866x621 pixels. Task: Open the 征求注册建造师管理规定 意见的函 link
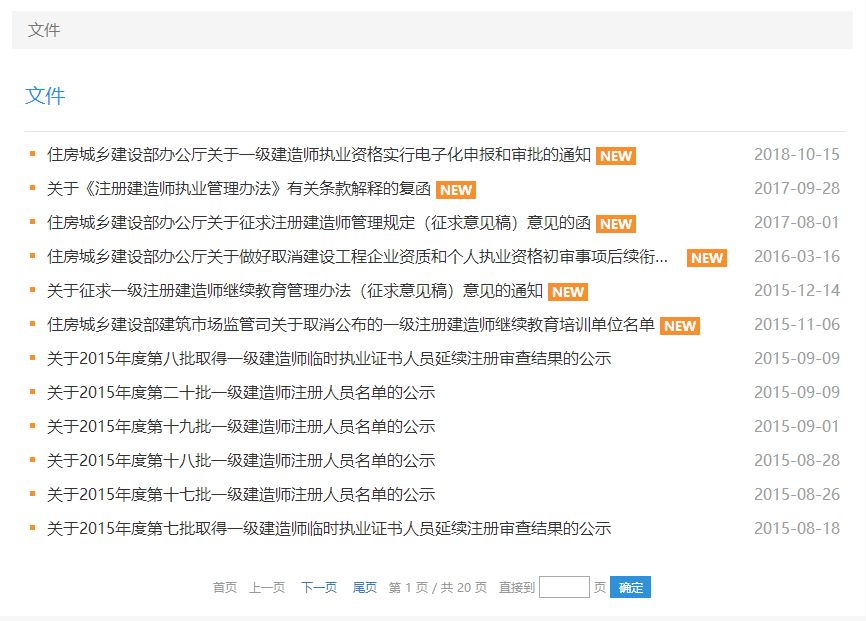(319, 223)
